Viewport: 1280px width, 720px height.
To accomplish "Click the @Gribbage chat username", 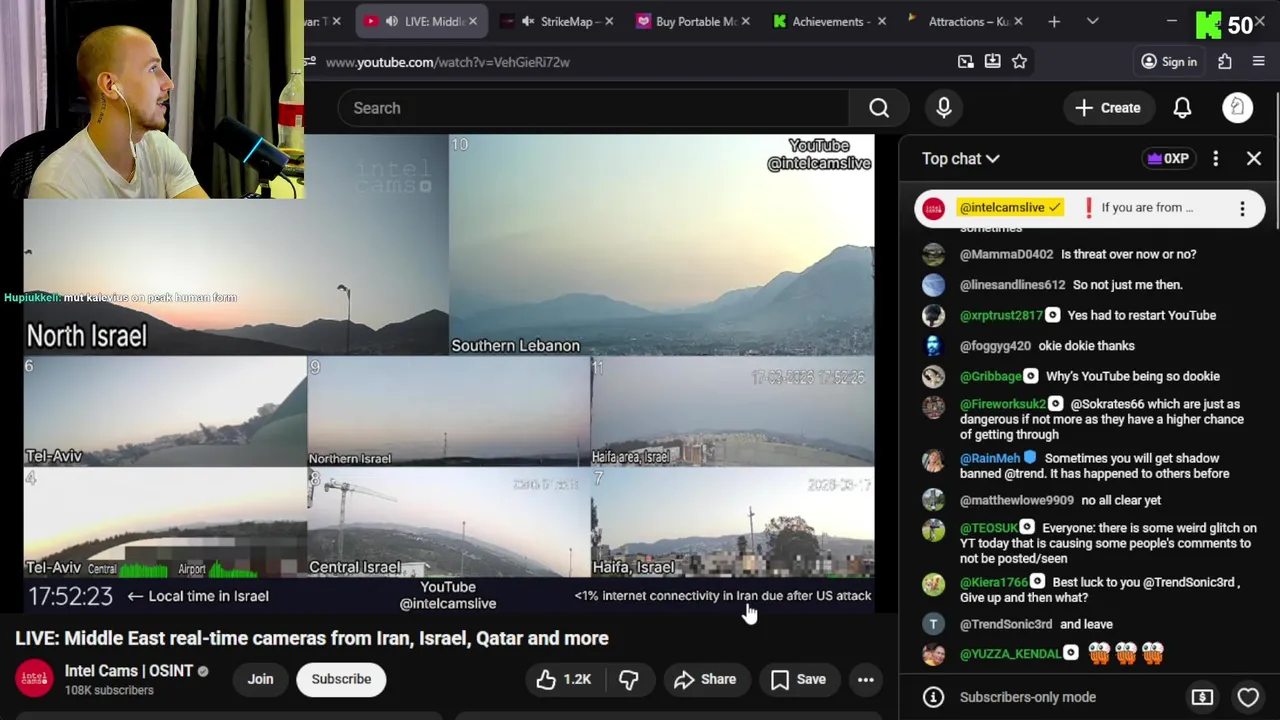I will [x=991, y=376].
